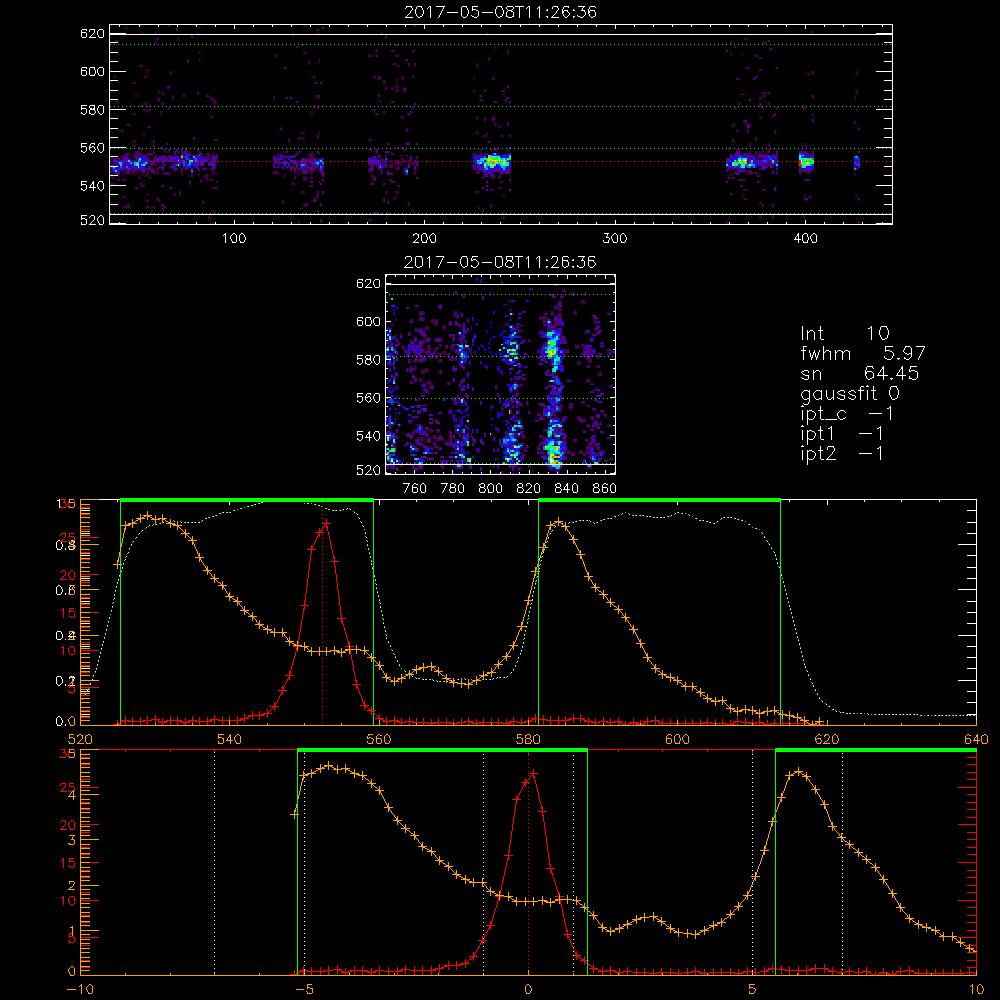Click the "860" x-axis label of the small image
This screenshot has height=1000, width=1000.
(605, 489)
